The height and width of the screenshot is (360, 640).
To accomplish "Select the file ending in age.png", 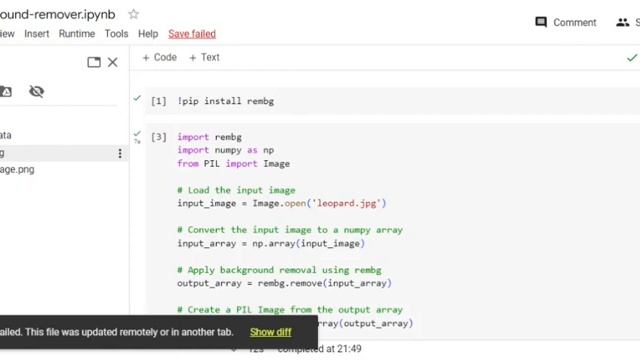I will (17, 169).
